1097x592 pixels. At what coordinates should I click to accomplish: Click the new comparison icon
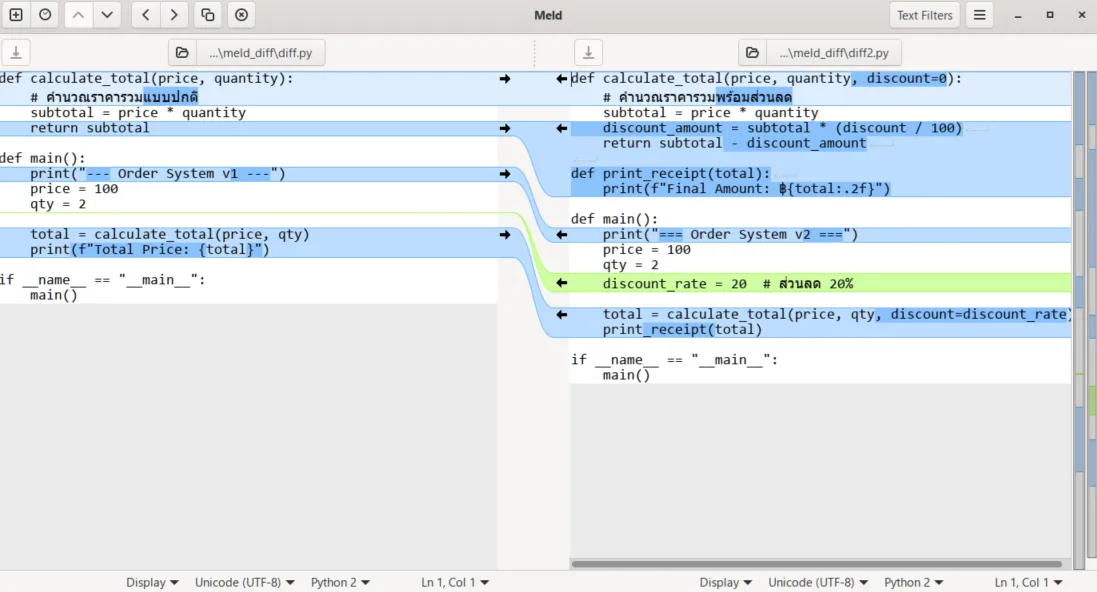[16, 15]
